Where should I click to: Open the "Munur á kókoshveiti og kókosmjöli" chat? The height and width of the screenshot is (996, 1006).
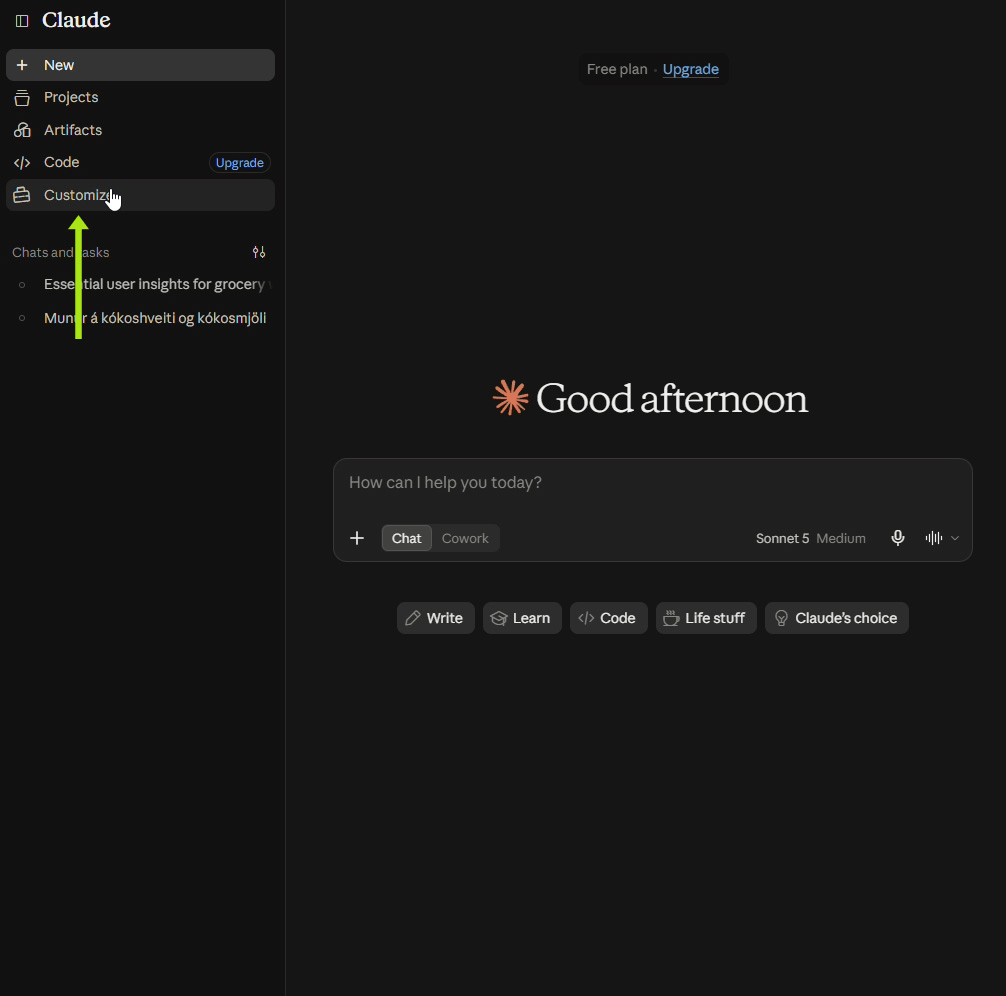[141, 318]
